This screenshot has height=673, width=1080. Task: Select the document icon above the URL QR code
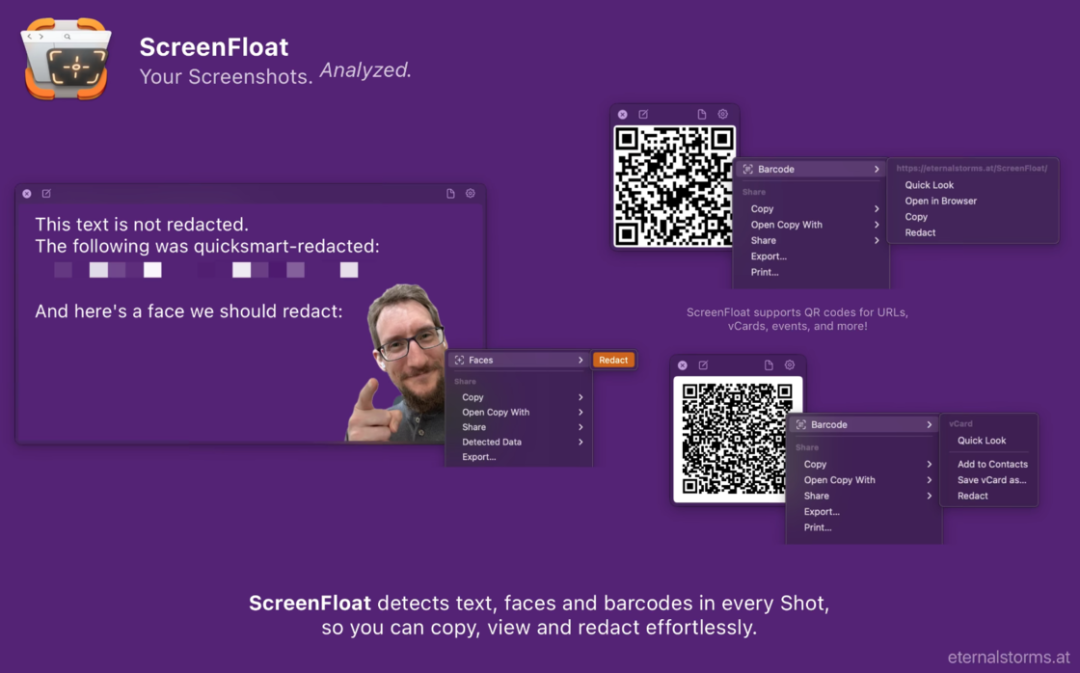coord(702,114)
